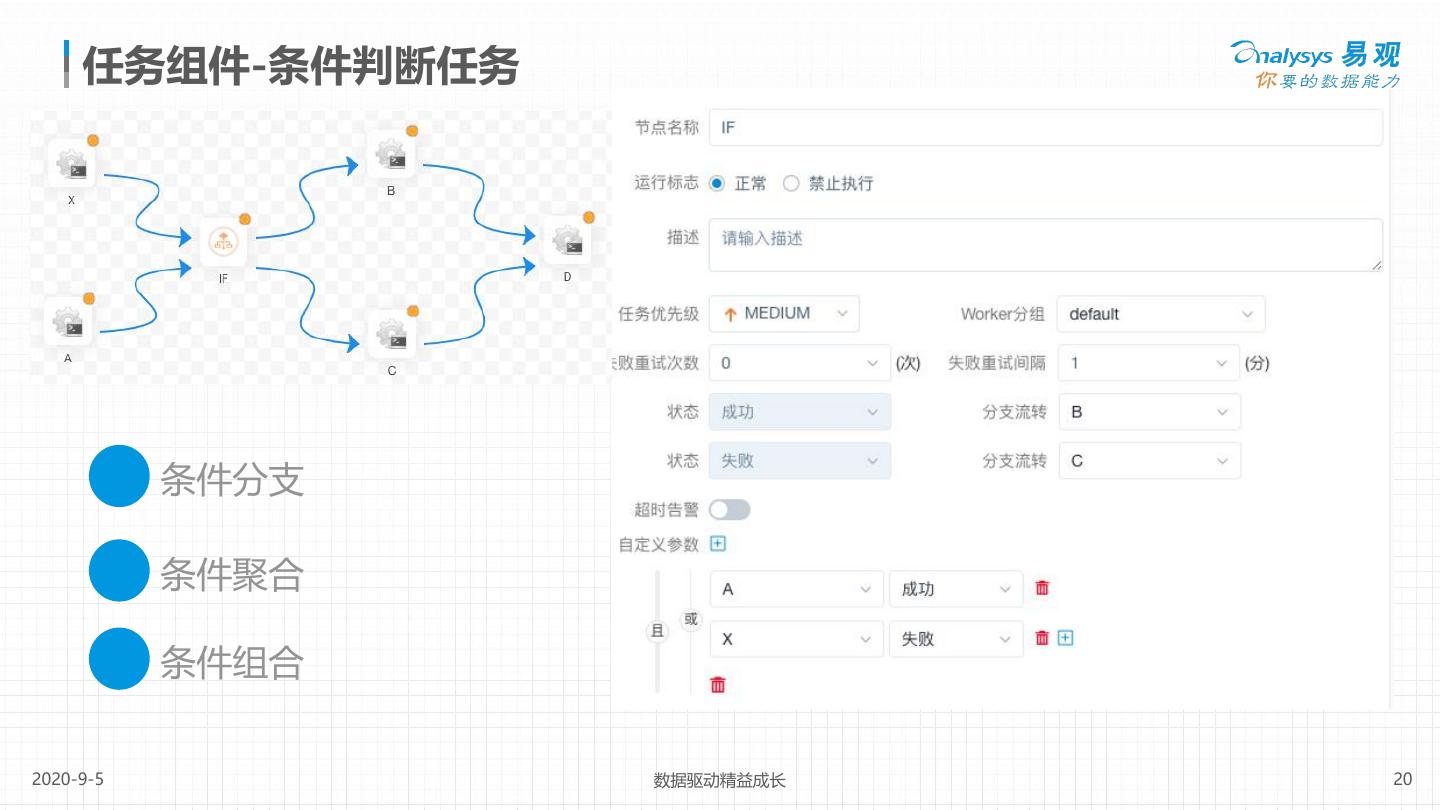The image size is (1440, 810).
Task: Open the 失败 status dropdown beside X
Action: click(956, 638)
